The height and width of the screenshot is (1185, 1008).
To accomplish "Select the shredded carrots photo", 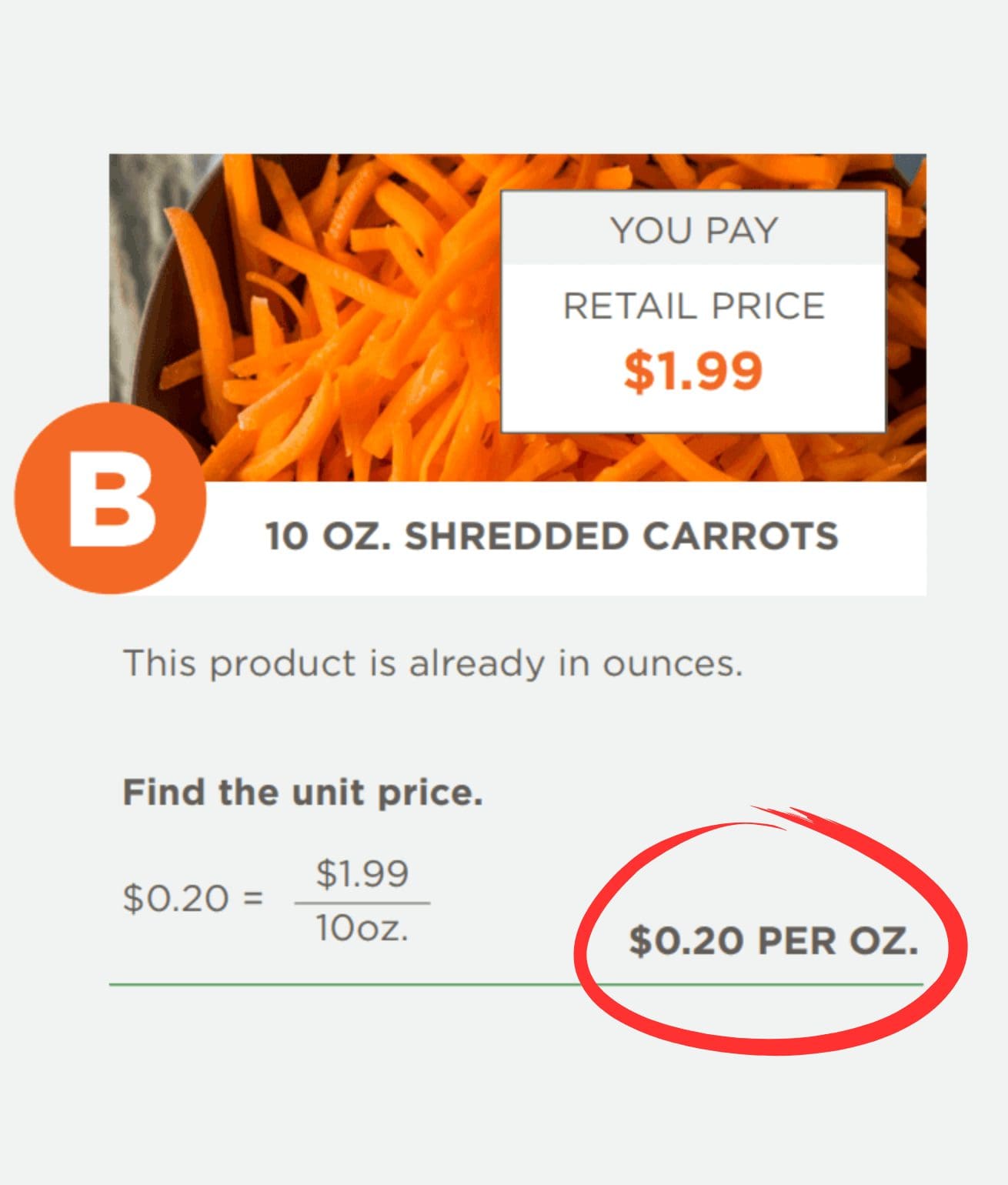I will (518, 318).
